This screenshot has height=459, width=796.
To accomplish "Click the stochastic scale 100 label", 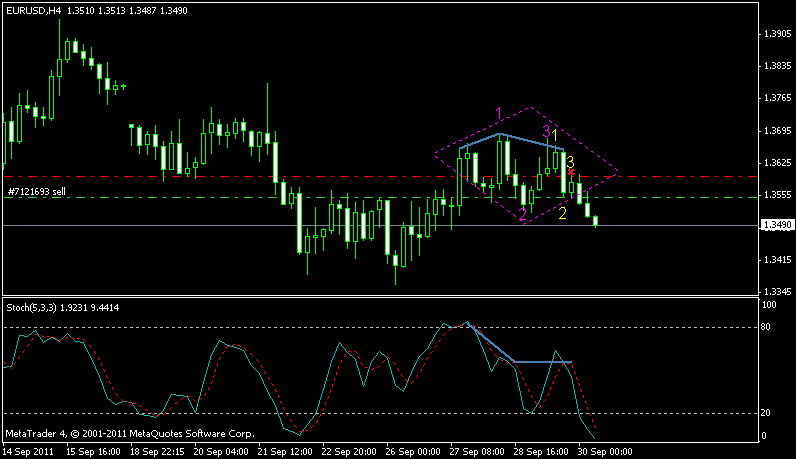I will click(769, 305).
